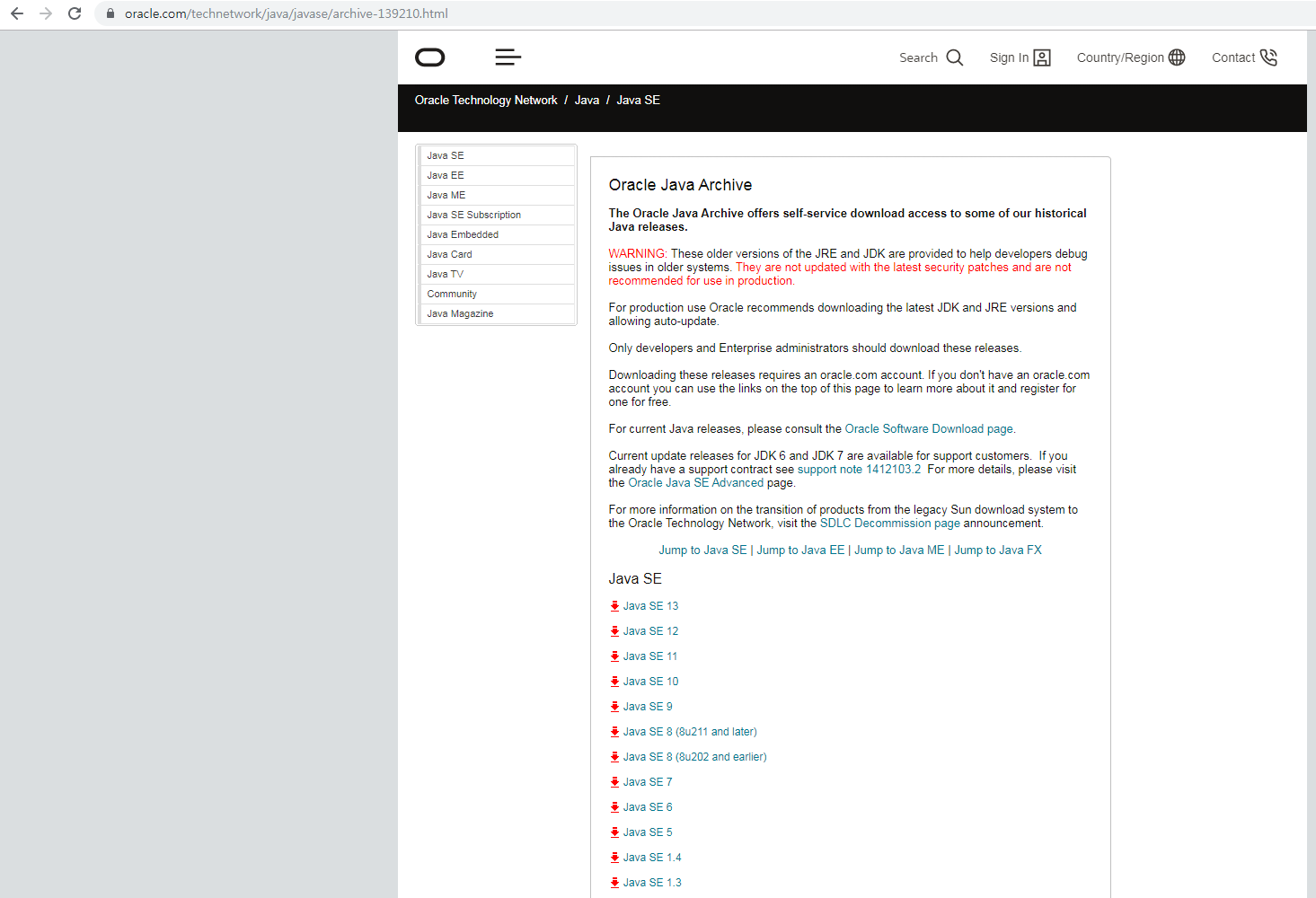
Task: Click Jump to Java SE link
Action: point(702,550)
